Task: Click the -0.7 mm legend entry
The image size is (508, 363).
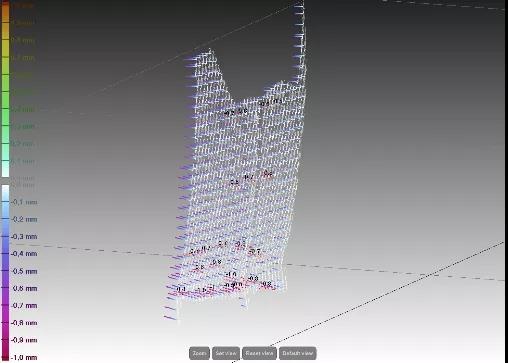Action: 24,305
